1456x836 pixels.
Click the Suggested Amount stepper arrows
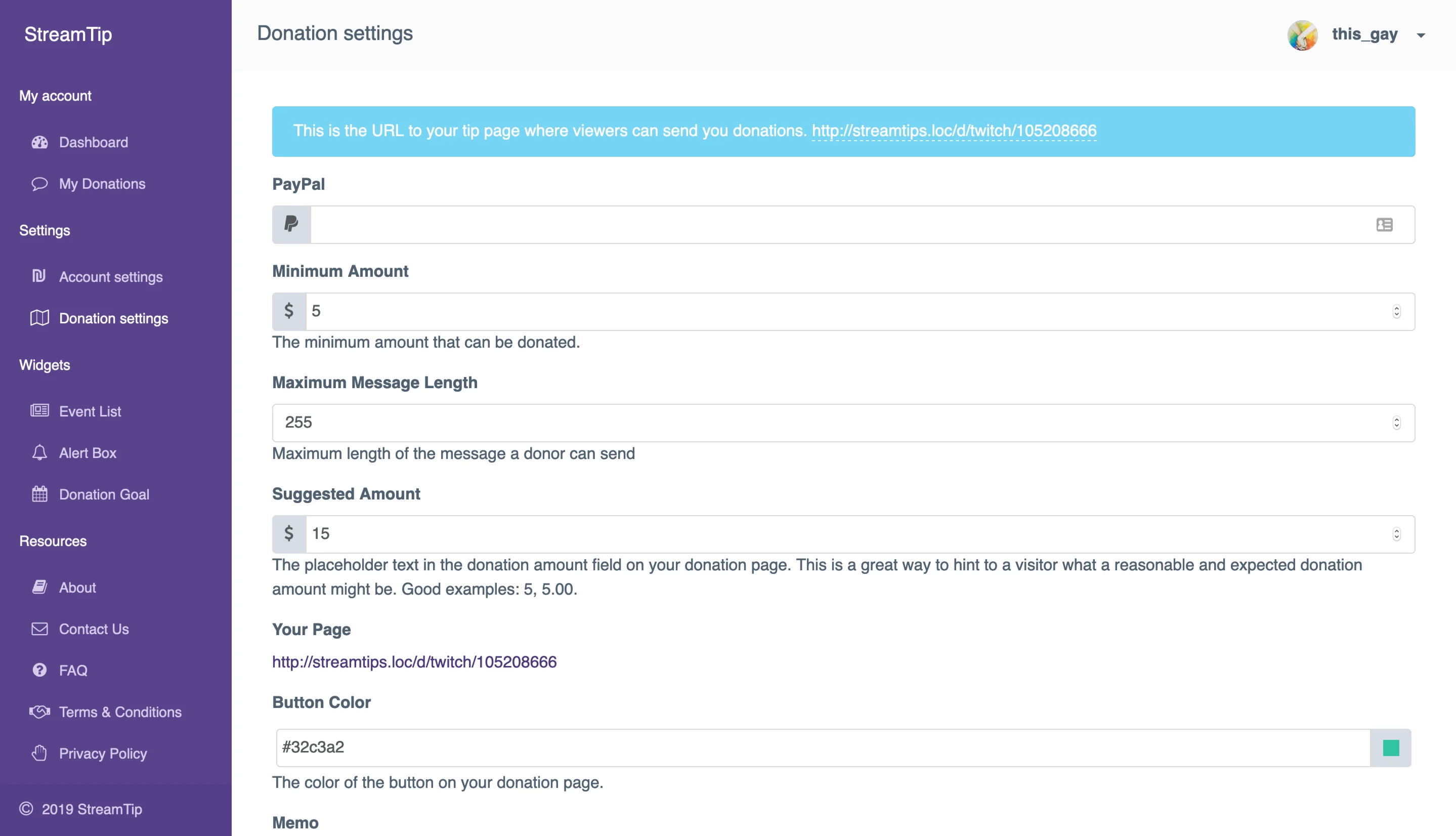(1396, 534)
